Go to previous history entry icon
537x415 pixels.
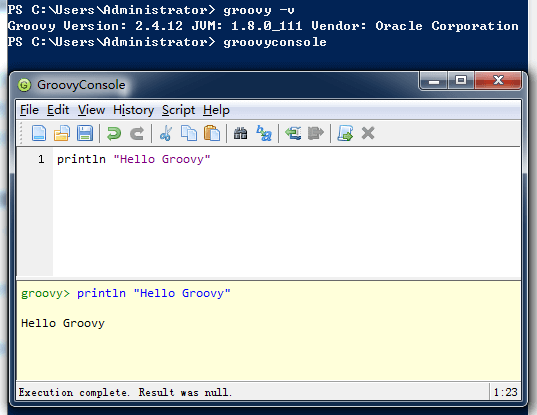click(x=293, y=133)
